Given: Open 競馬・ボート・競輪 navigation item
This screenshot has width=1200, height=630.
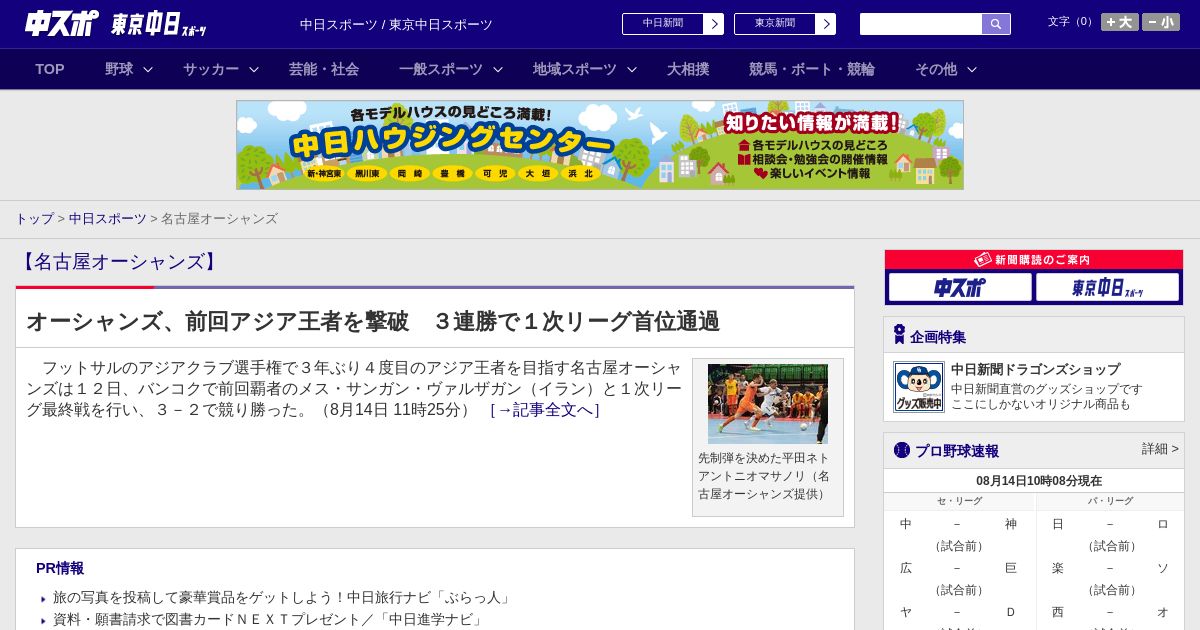Looking at the screenshot, I should [812, 69].
